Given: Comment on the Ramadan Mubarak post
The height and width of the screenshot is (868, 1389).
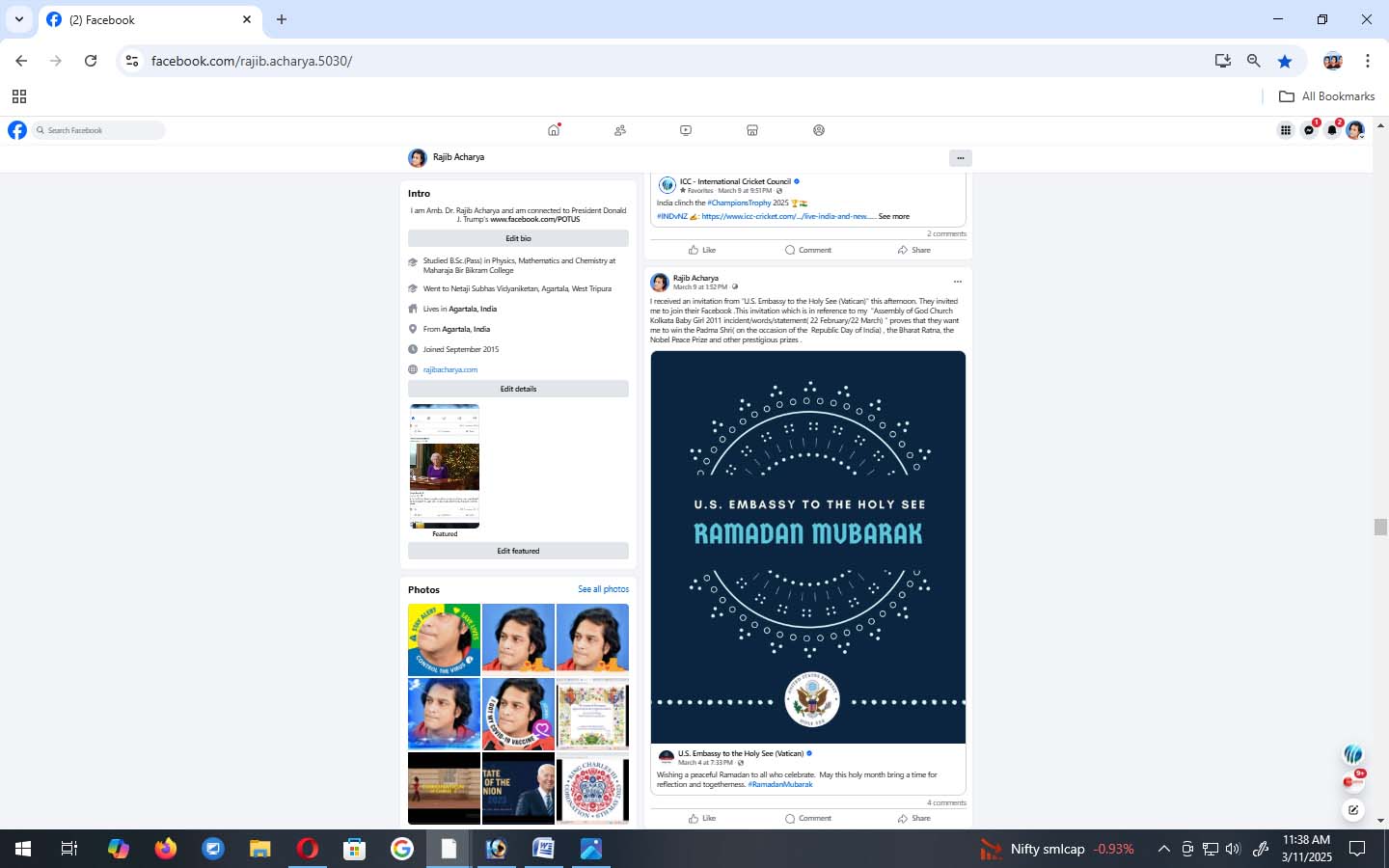Looking at the screenshot, I should (x=808, y=818).
